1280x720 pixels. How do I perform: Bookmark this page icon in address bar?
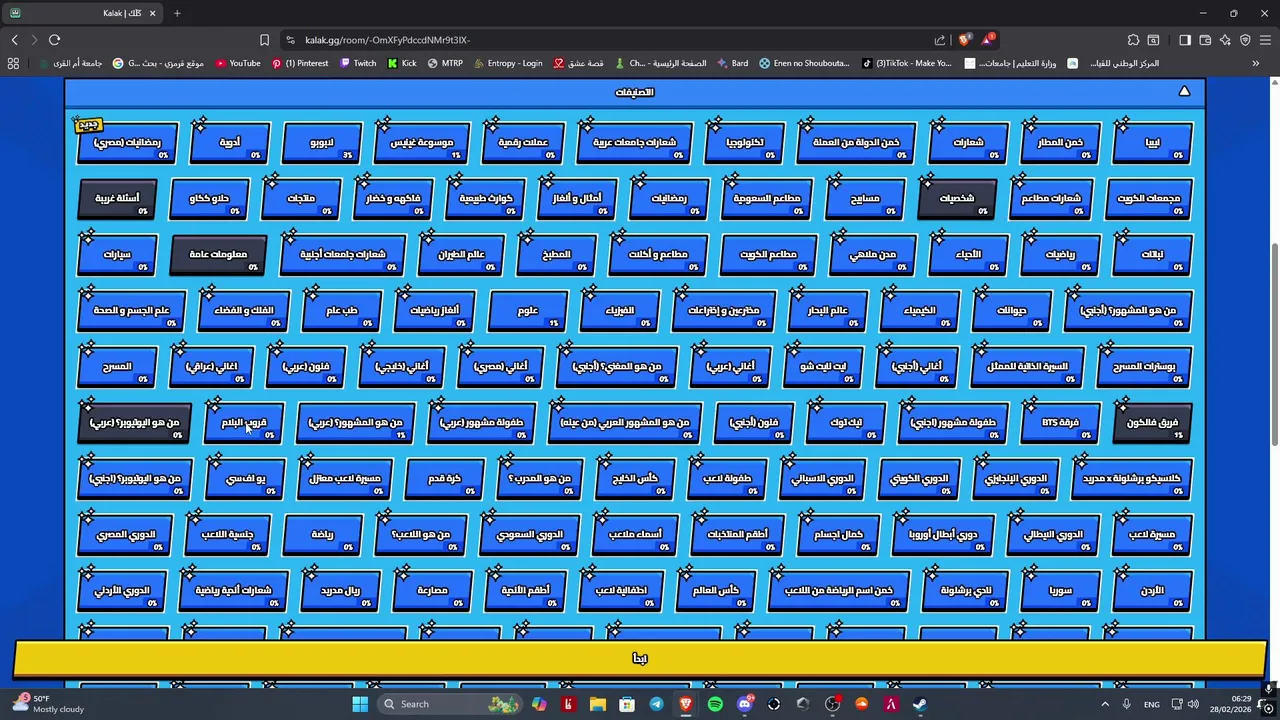(x=264, y=40)
